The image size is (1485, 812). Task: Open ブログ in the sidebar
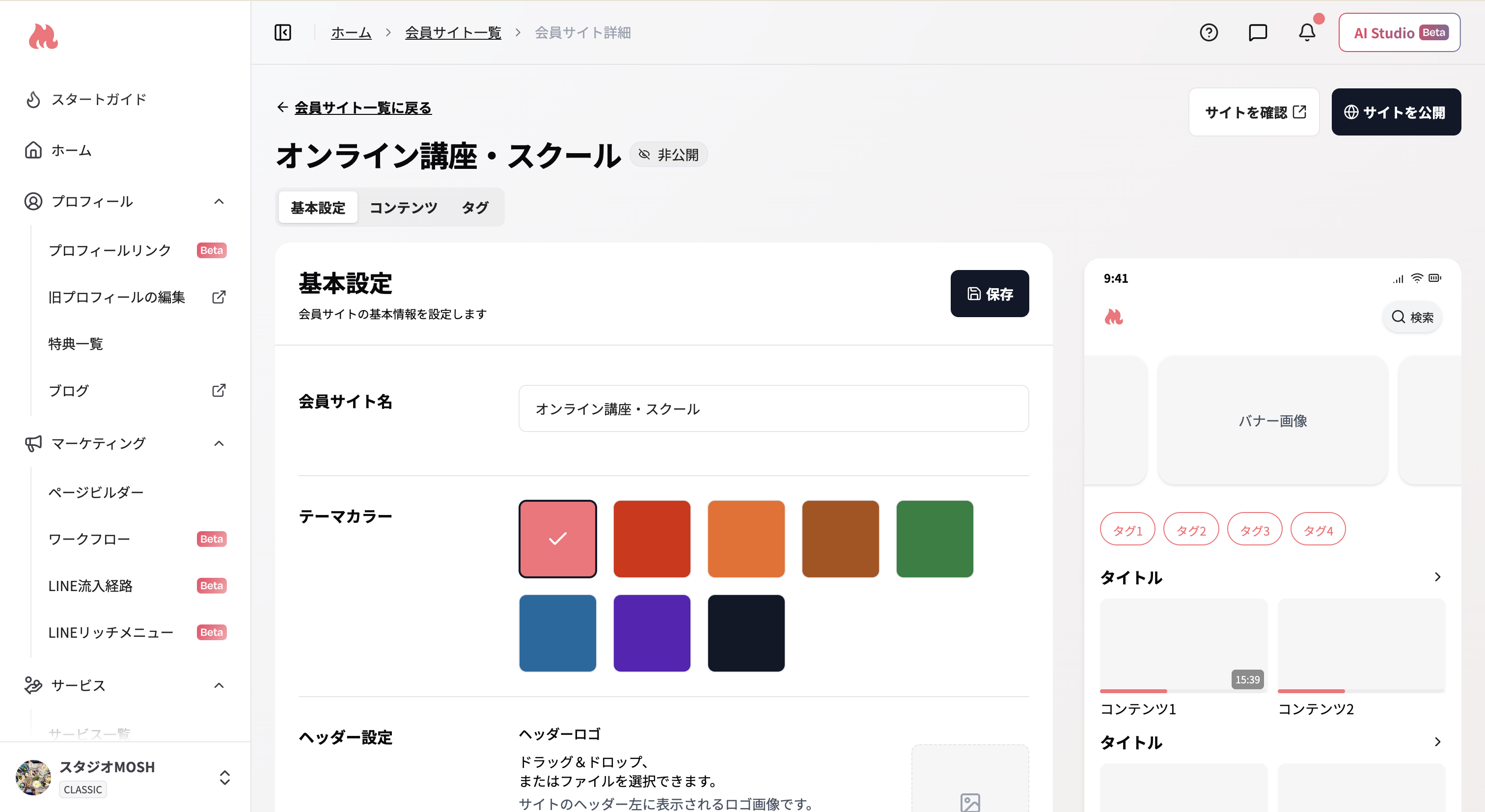tap(69, 390)
